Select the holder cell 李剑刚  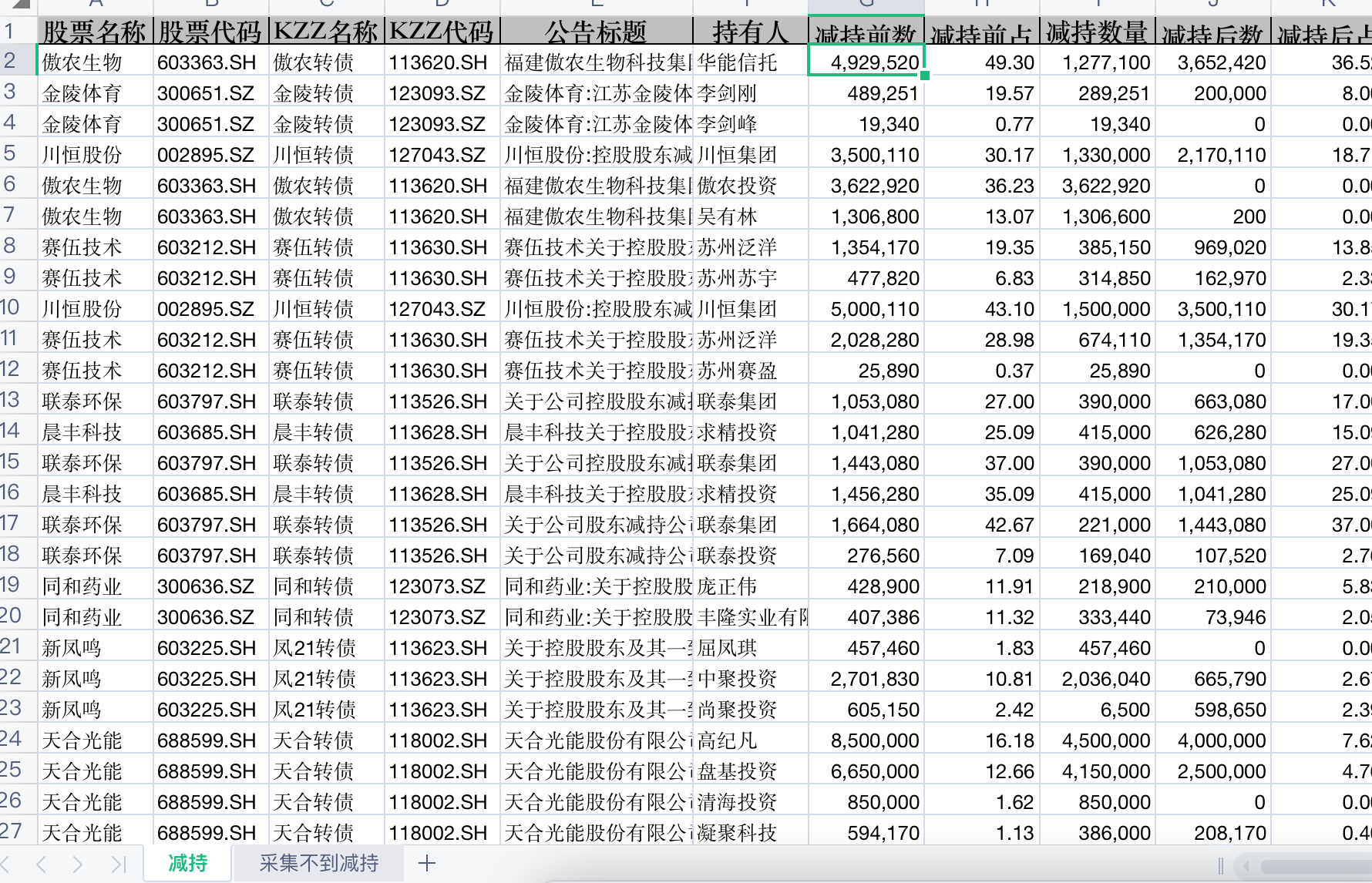[x=750, y=92]
